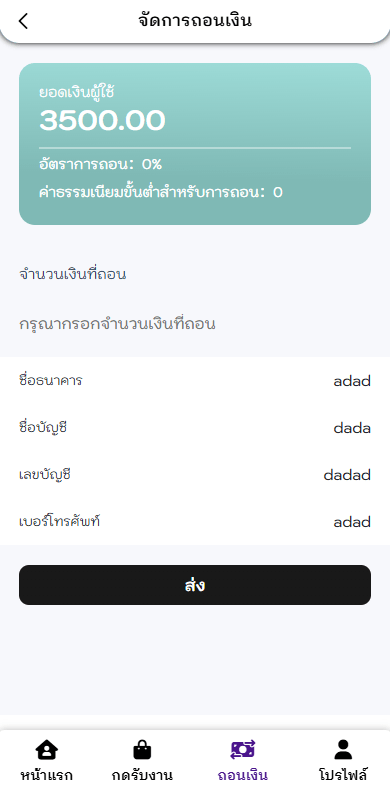Click the ชื่อบัญชี value dada

(x=352, y=428)
